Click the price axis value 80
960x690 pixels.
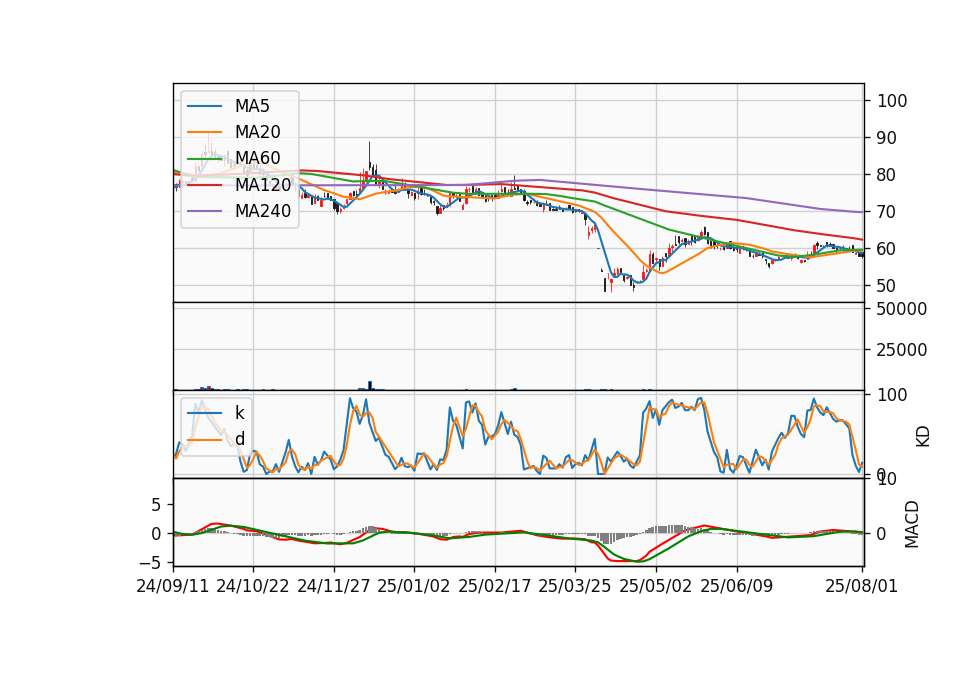(x=887, y=175)
